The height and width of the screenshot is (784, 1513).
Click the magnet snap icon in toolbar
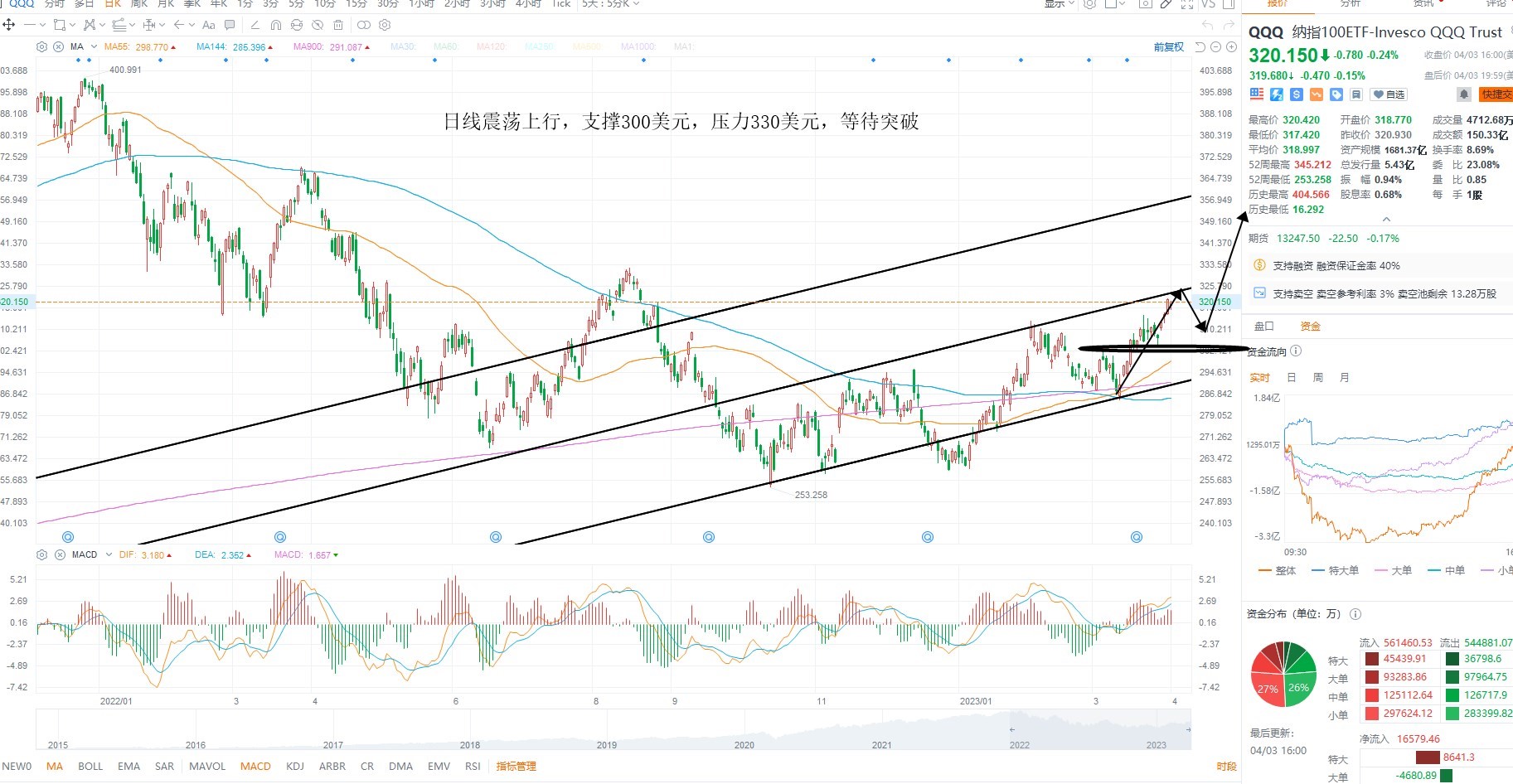[x=276, y=25]
